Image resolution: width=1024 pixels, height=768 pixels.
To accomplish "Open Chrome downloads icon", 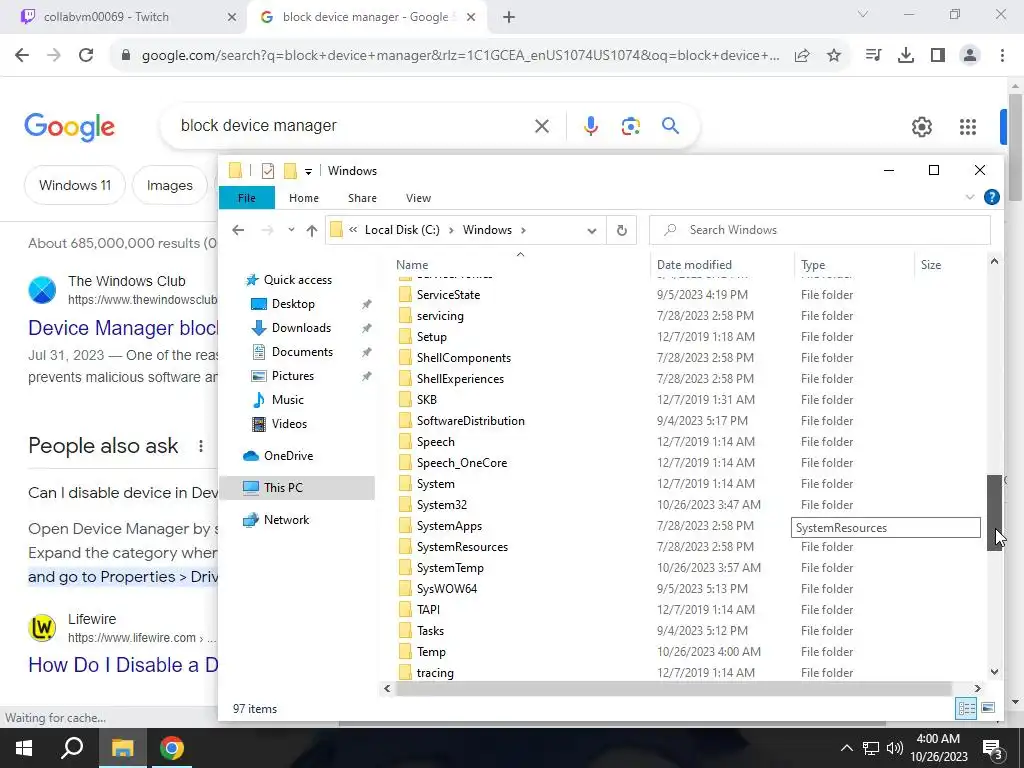I will pyautogui.click(x=906, y=56).
